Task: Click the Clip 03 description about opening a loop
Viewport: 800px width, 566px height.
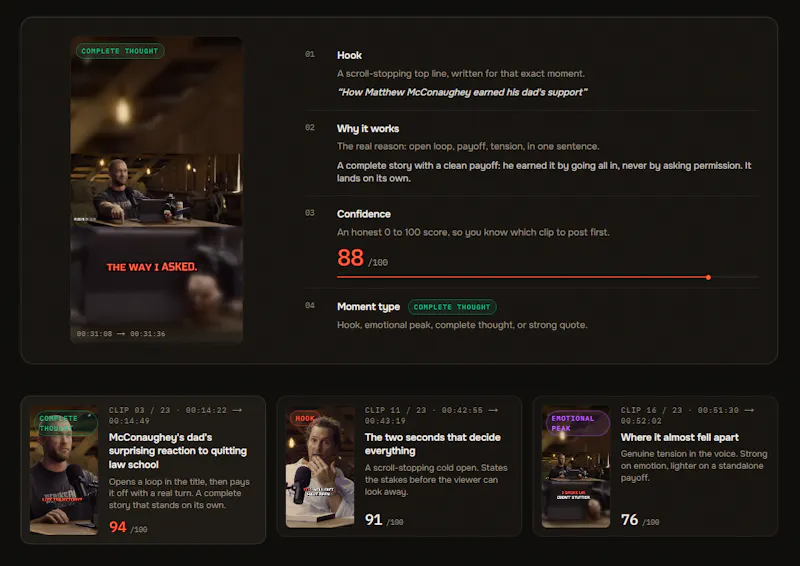Action: tap(179, 494)
